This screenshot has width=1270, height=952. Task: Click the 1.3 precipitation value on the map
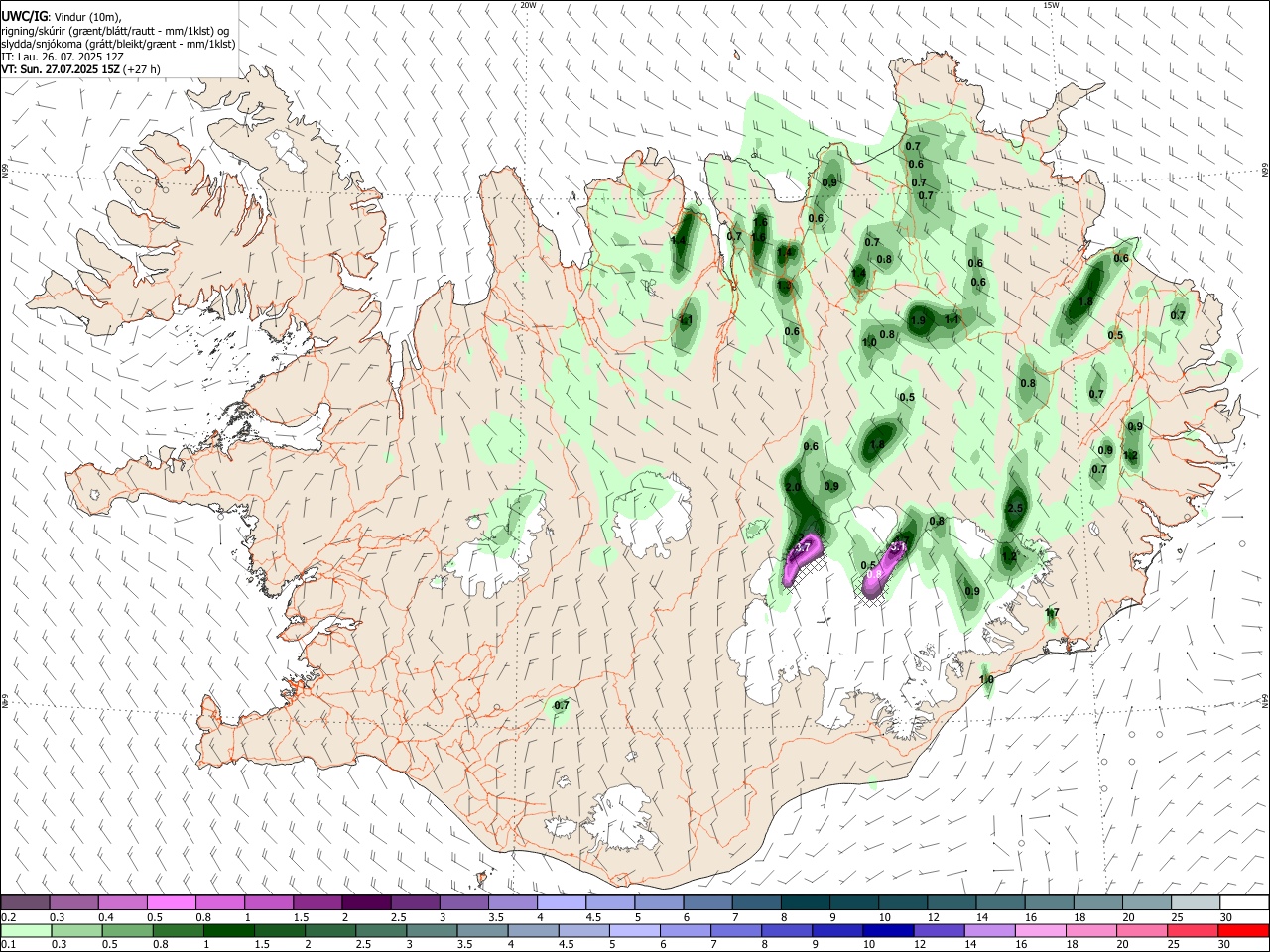785,287
